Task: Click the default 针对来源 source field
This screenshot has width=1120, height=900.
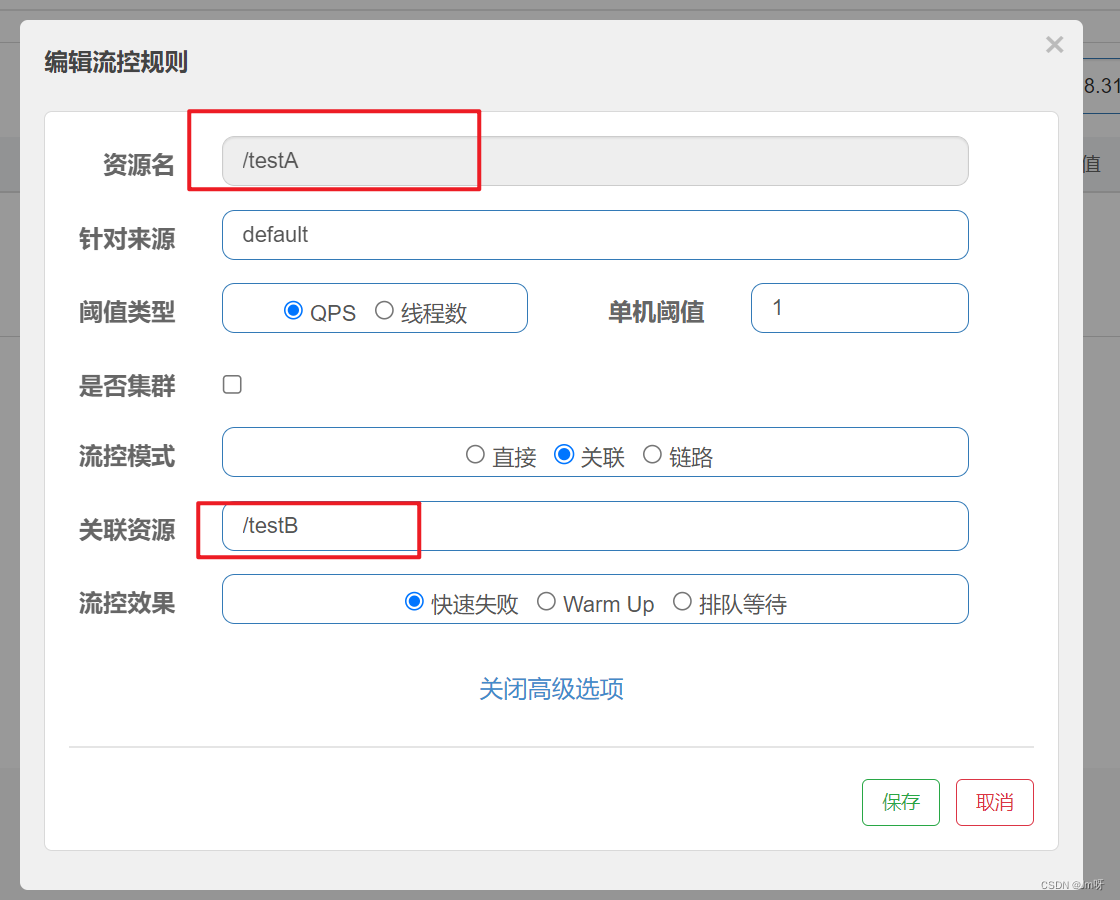Action: pos(595,235)
